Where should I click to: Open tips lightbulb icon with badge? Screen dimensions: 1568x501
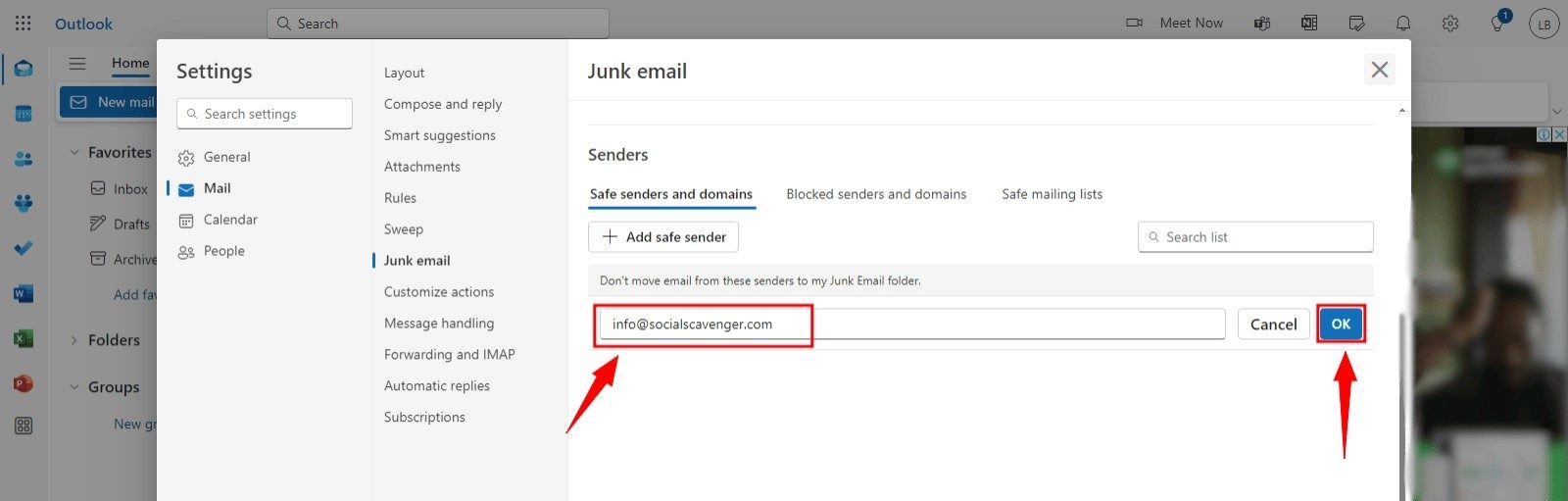pyautogui.click(x=1498, y=22)
